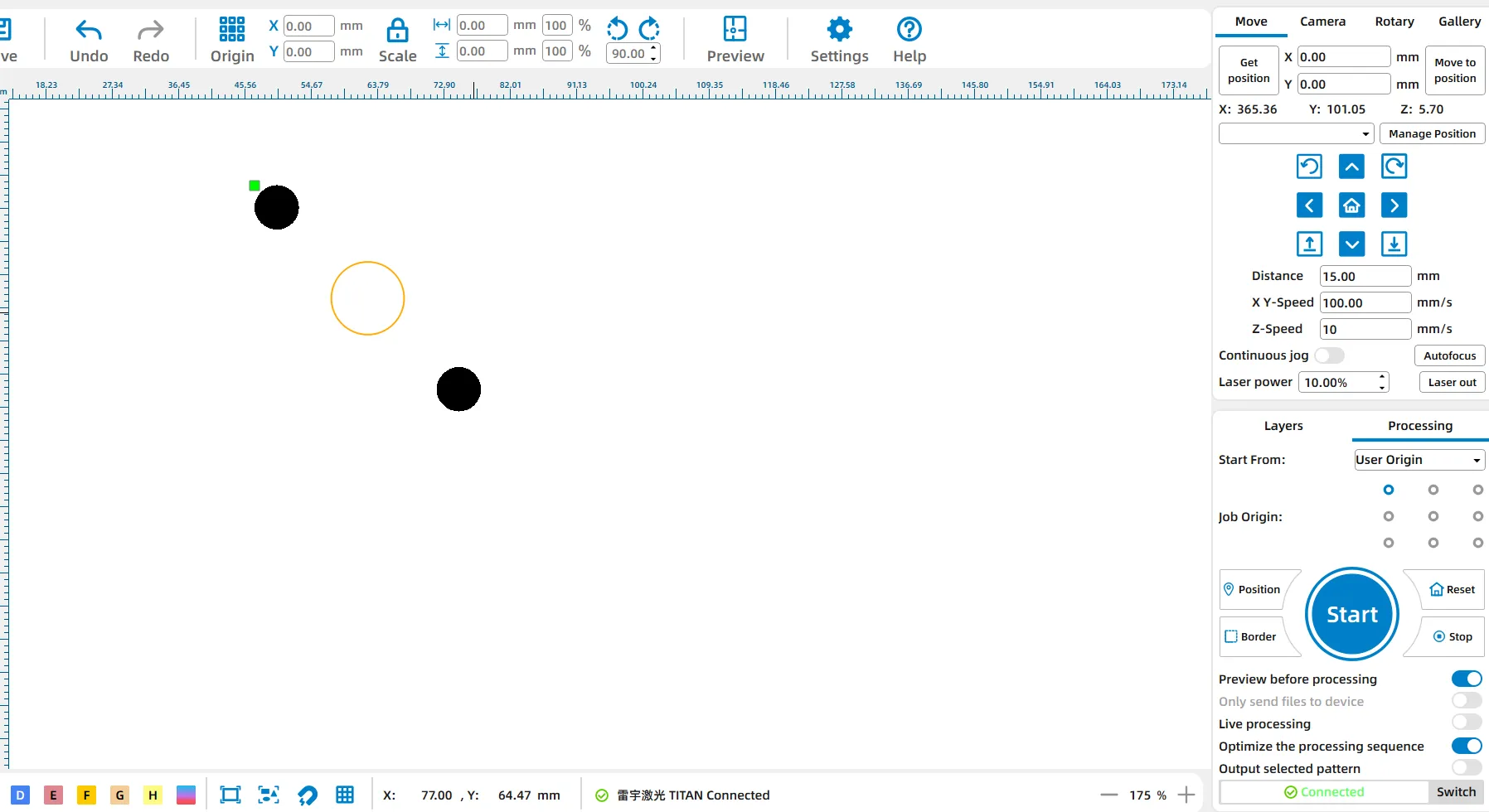Expand the saved positions dropdown

point(1296,134)
